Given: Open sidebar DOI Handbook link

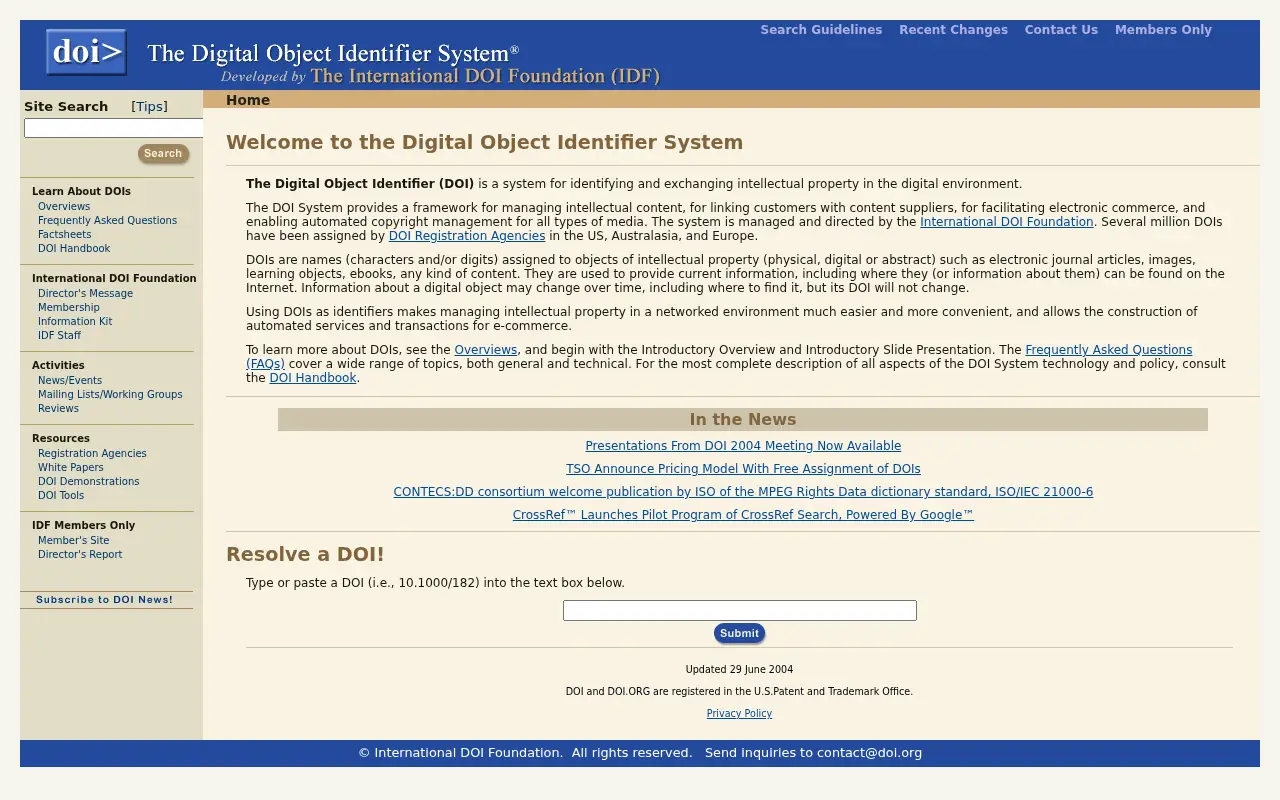Looking at the screenshot, I should (74, 249).
